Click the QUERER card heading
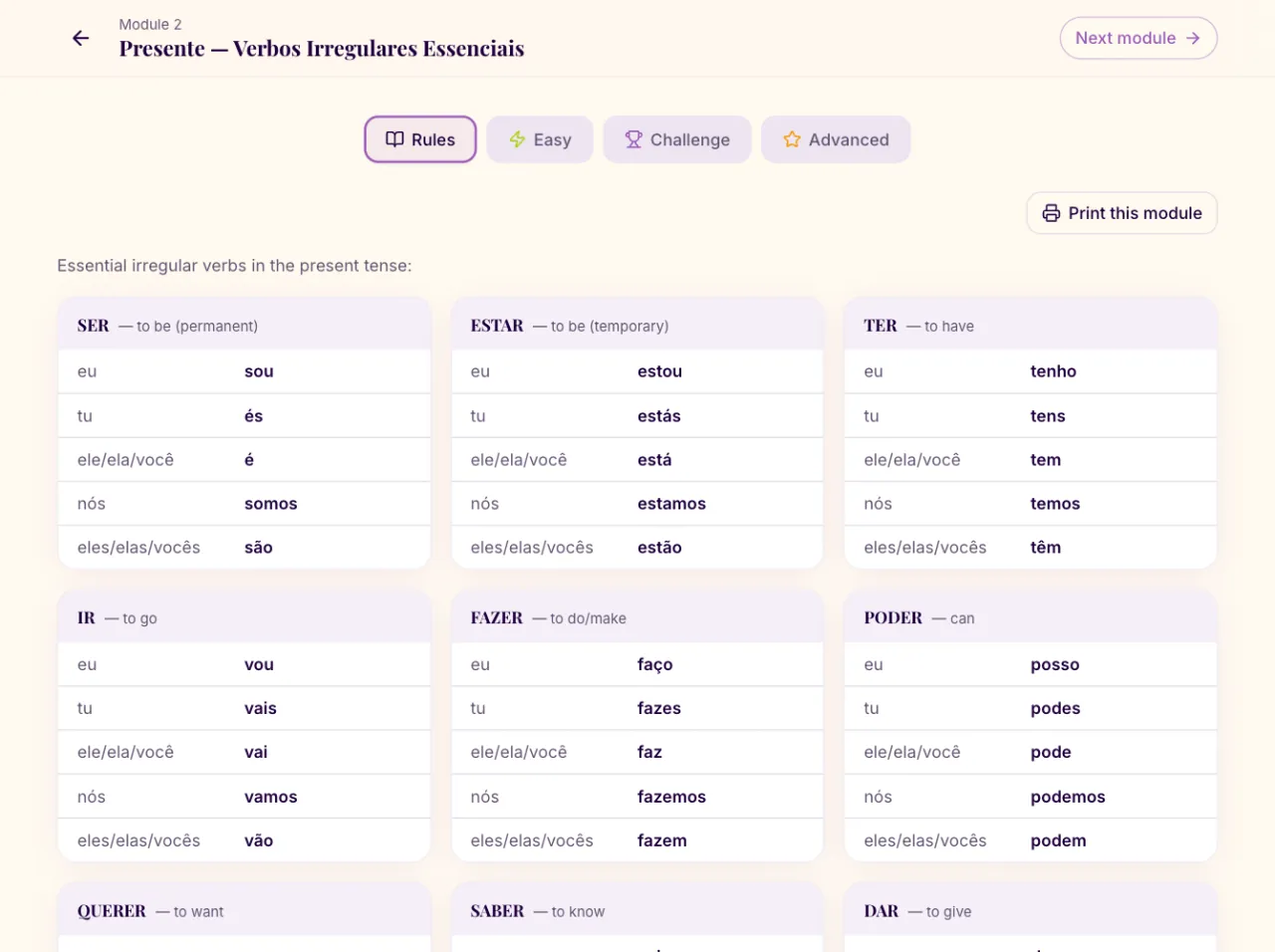The height and width of the screenshot is (952, 1275). (112, 911)
